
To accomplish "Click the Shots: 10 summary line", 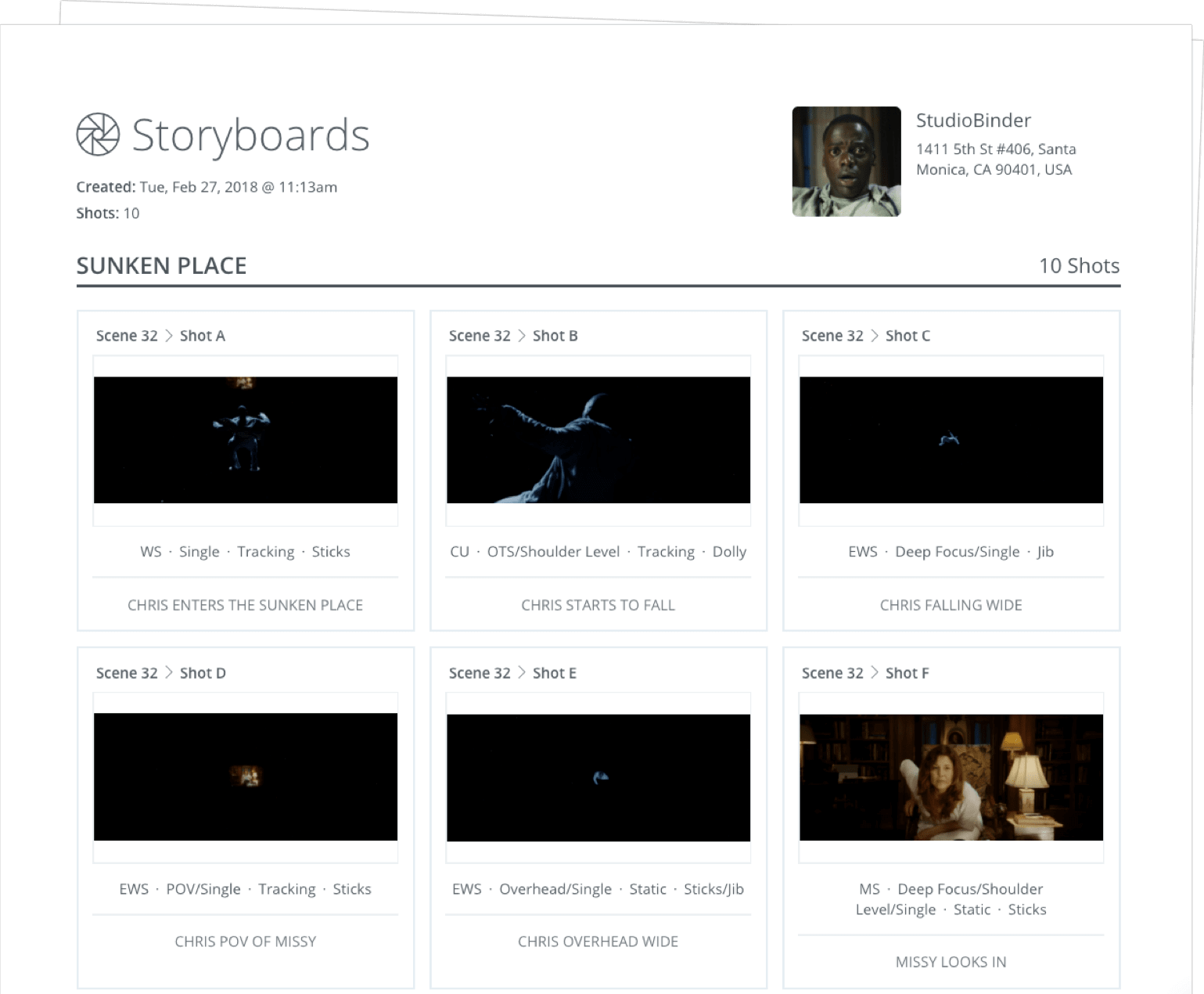I will [x=108, y=213].
